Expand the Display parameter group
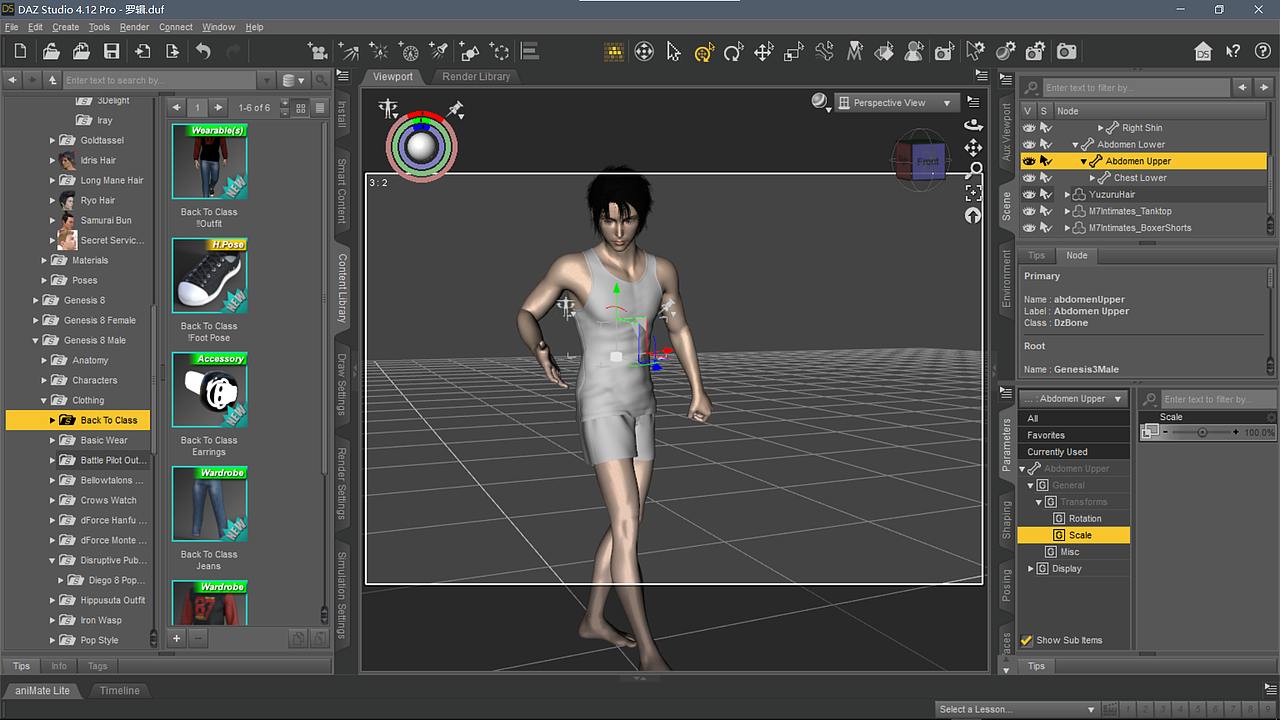This screenshot has width=1280, height=720. 1031,569
